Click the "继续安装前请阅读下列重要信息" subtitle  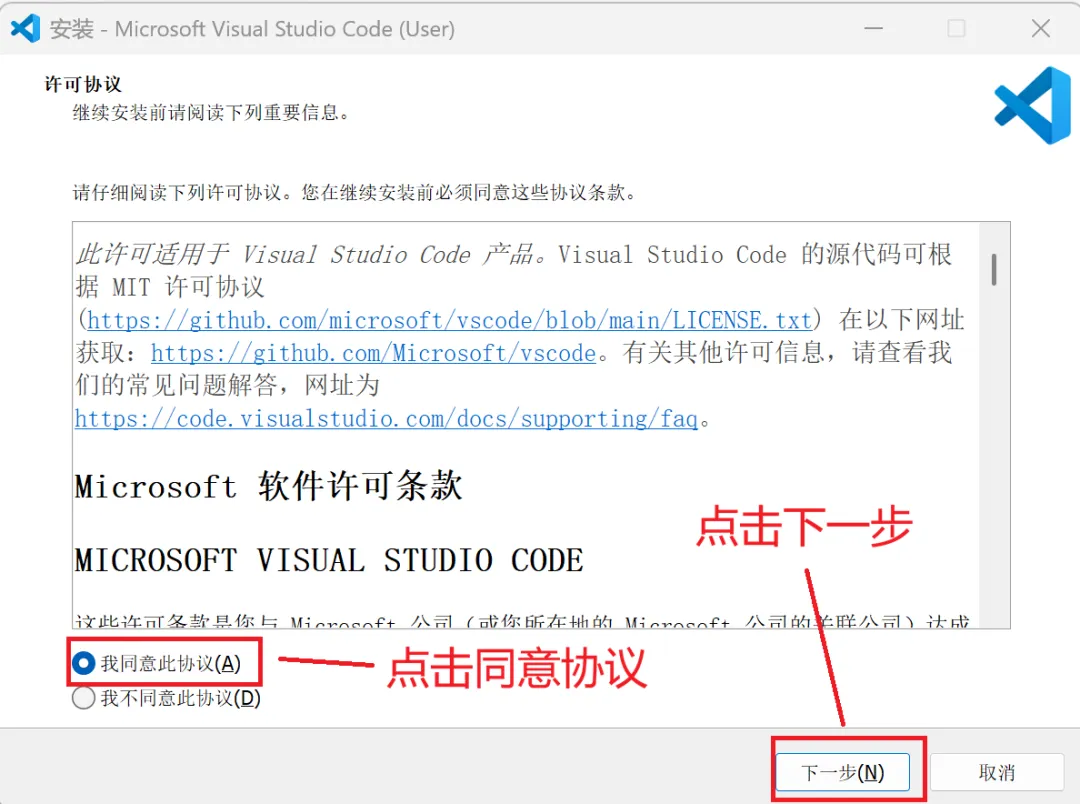click(x=211, y=112)
